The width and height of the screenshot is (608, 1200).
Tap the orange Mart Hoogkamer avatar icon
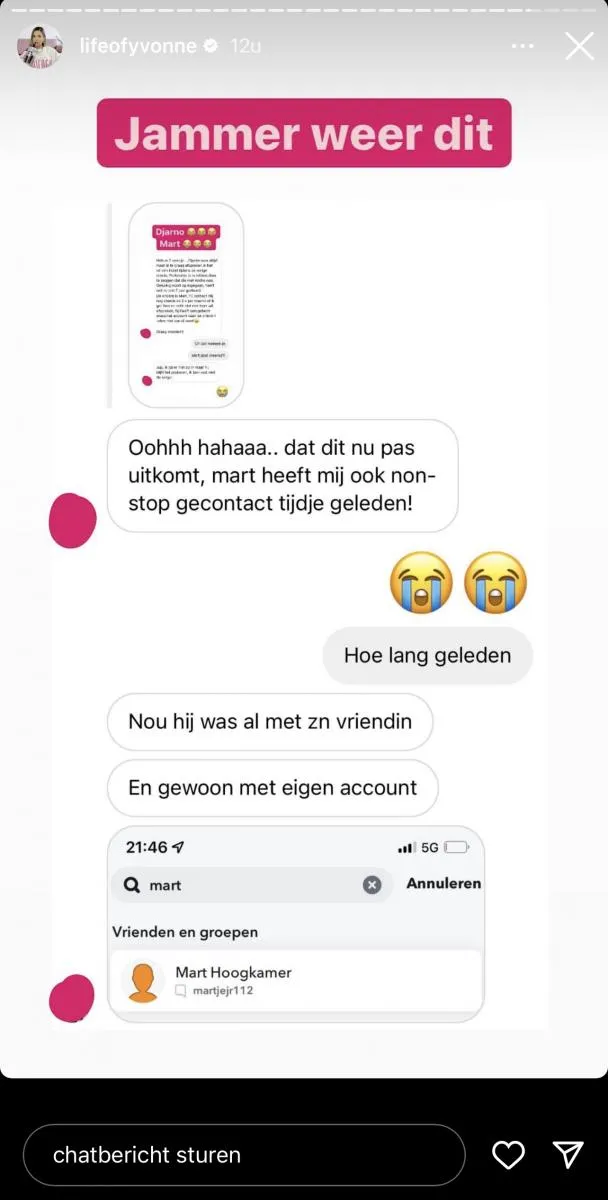[x=144, y=982]
